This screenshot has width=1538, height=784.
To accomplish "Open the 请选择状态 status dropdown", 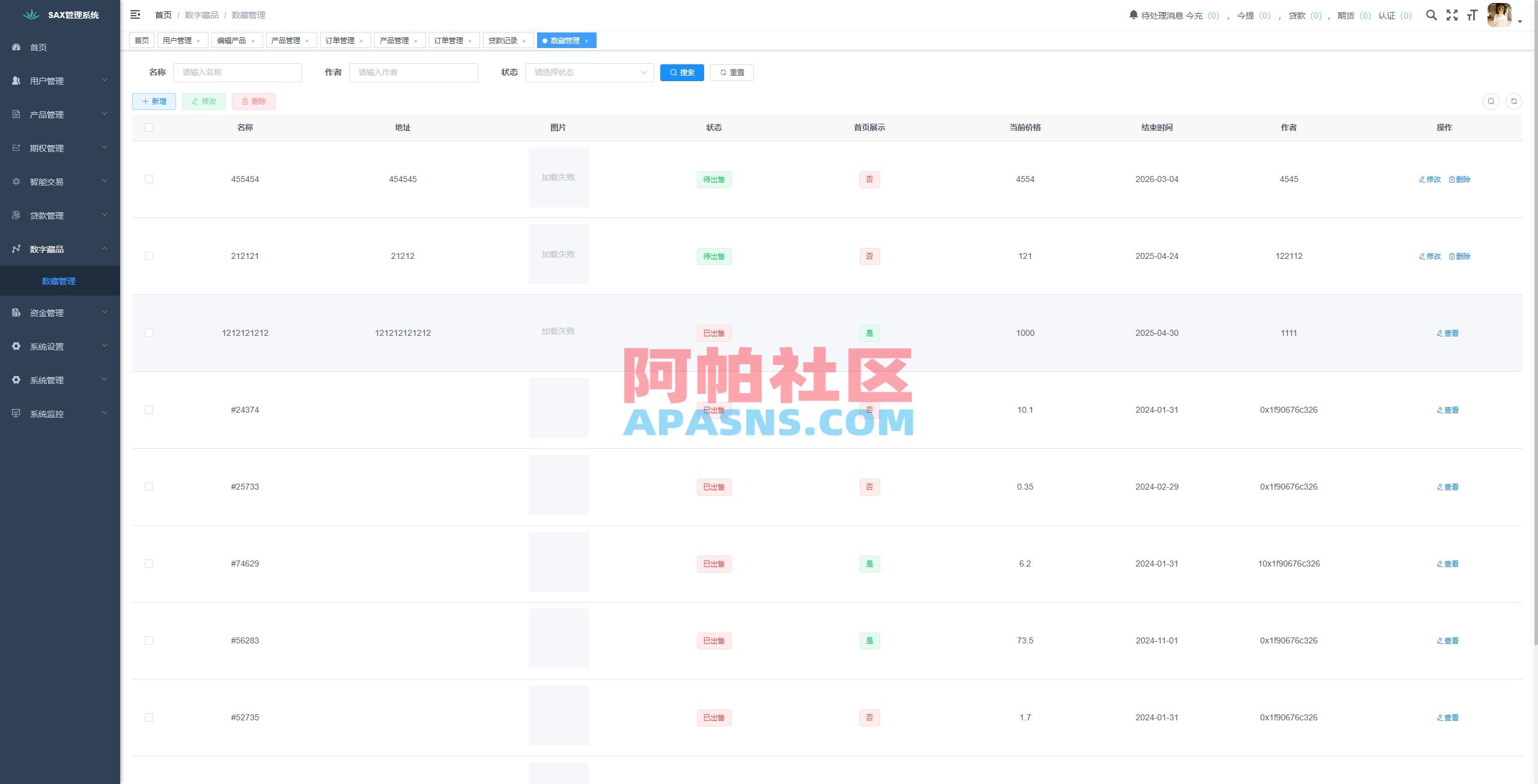I will (589, 72).
